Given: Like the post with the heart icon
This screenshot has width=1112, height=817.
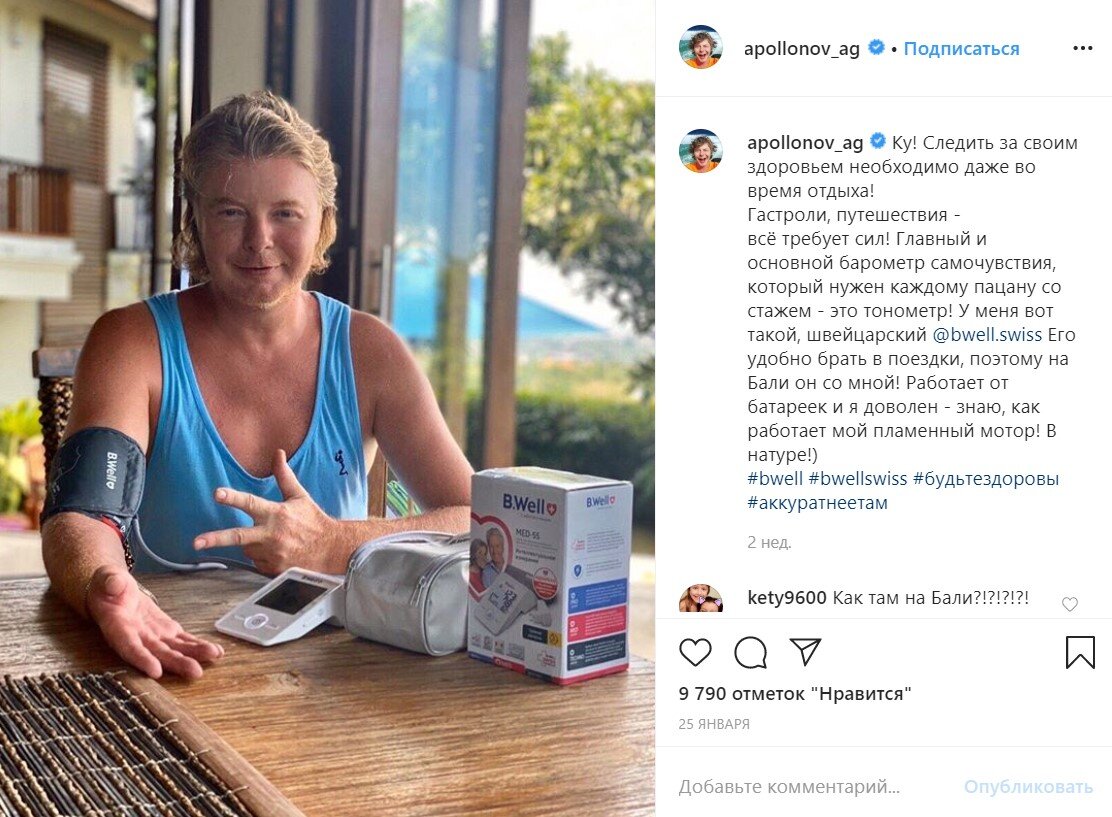Looking at the screenshot, I should pyautogui.click(x=695, y=652).
